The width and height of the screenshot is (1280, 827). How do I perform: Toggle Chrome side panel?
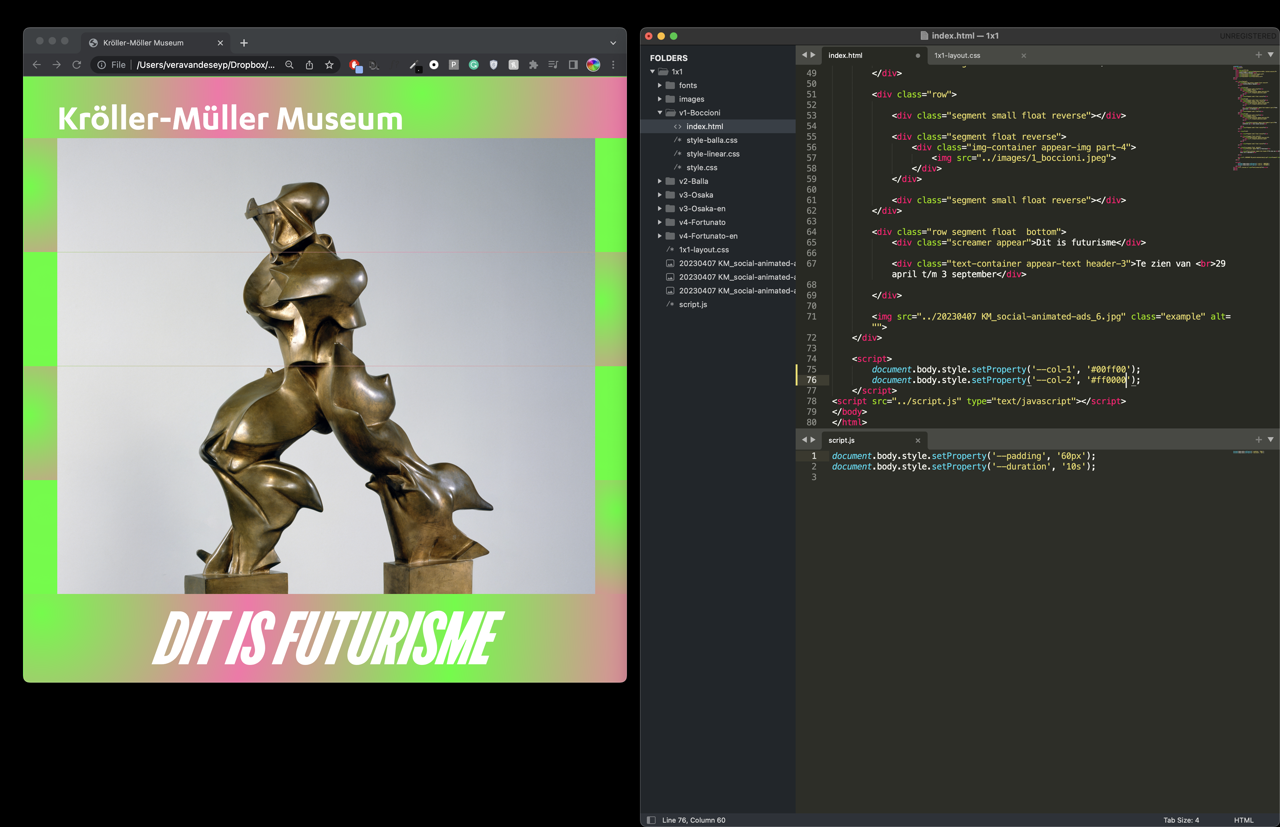(573, 65)
